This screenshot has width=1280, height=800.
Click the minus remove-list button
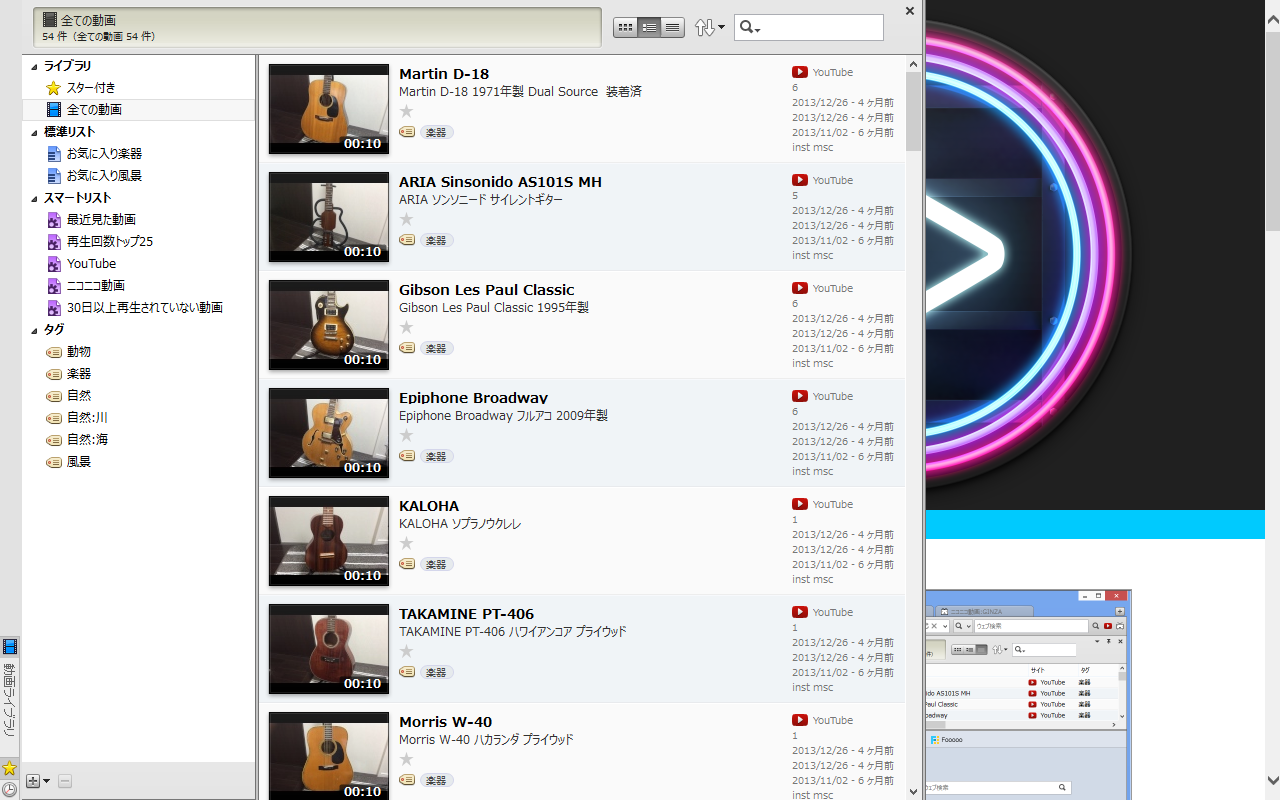coord(65,781)
